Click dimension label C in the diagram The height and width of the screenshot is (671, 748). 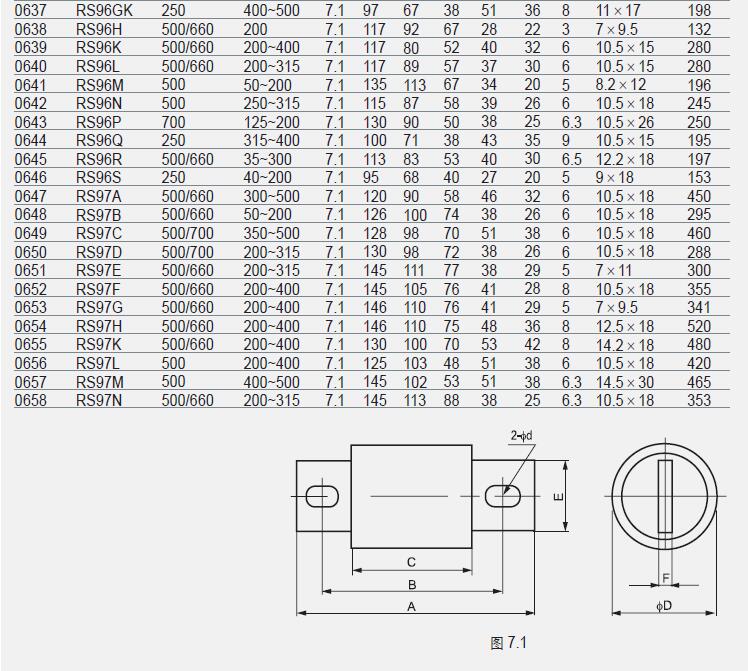[411, 562]
